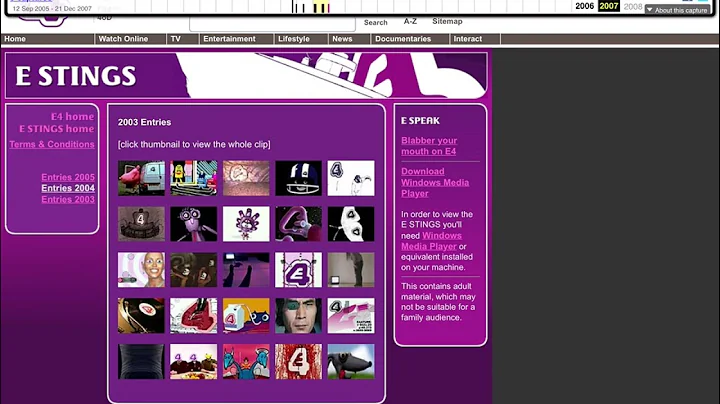Open the Documentaries menu item

coord(403,39)
